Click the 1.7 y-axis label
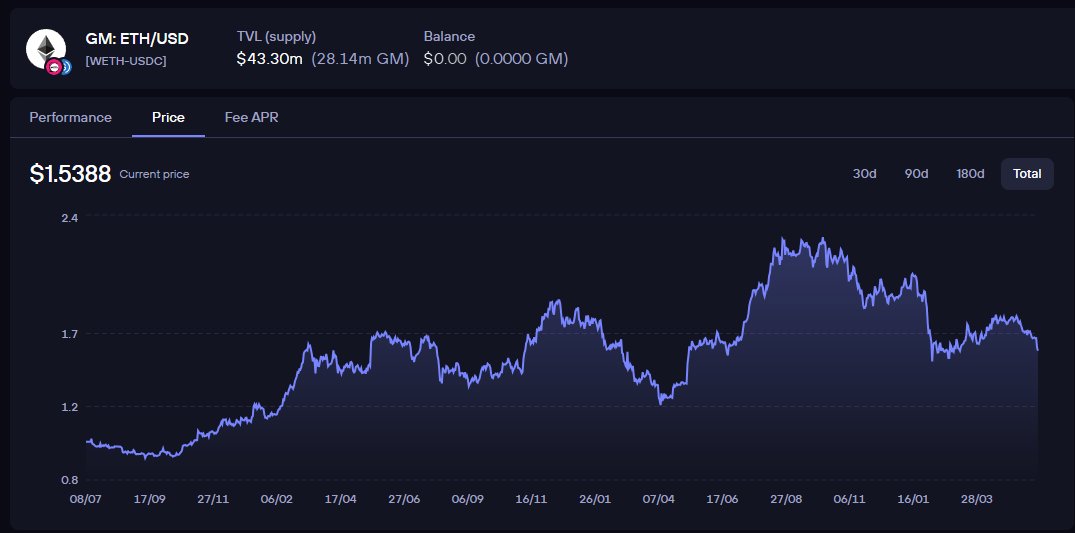 (x=71, y=334)
